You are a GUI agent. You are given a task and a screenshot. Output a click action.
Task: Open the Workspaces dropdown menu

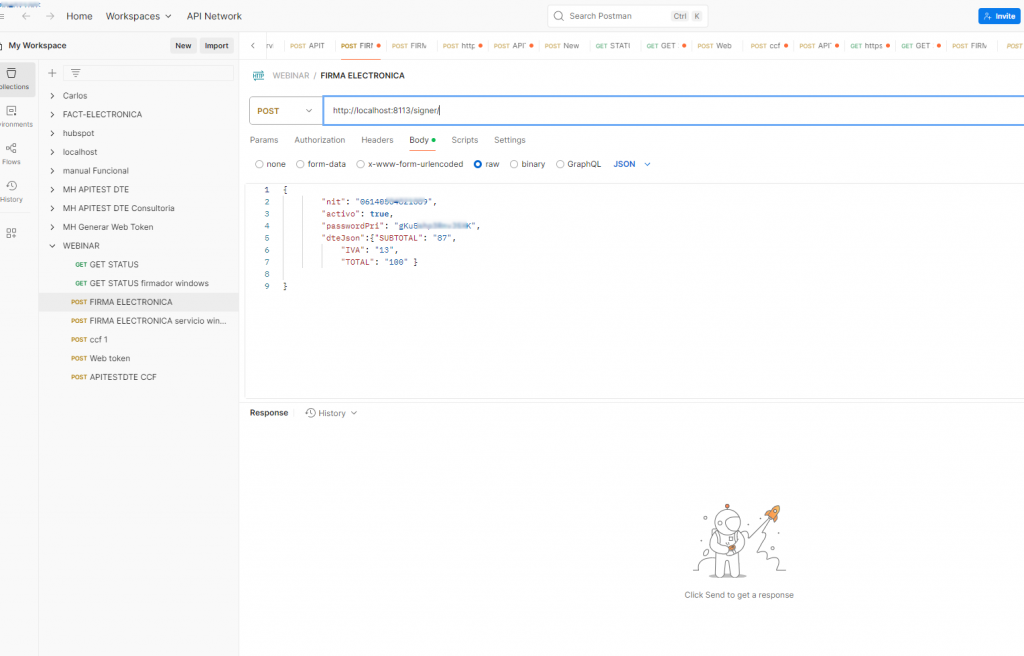click(x=138, y=16)
